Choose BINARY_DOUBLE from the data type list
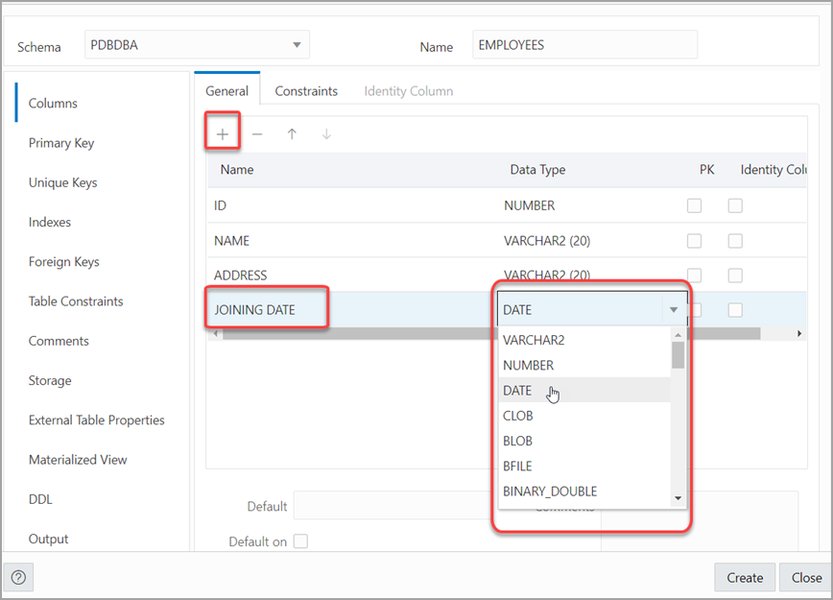 click(584, 491)
